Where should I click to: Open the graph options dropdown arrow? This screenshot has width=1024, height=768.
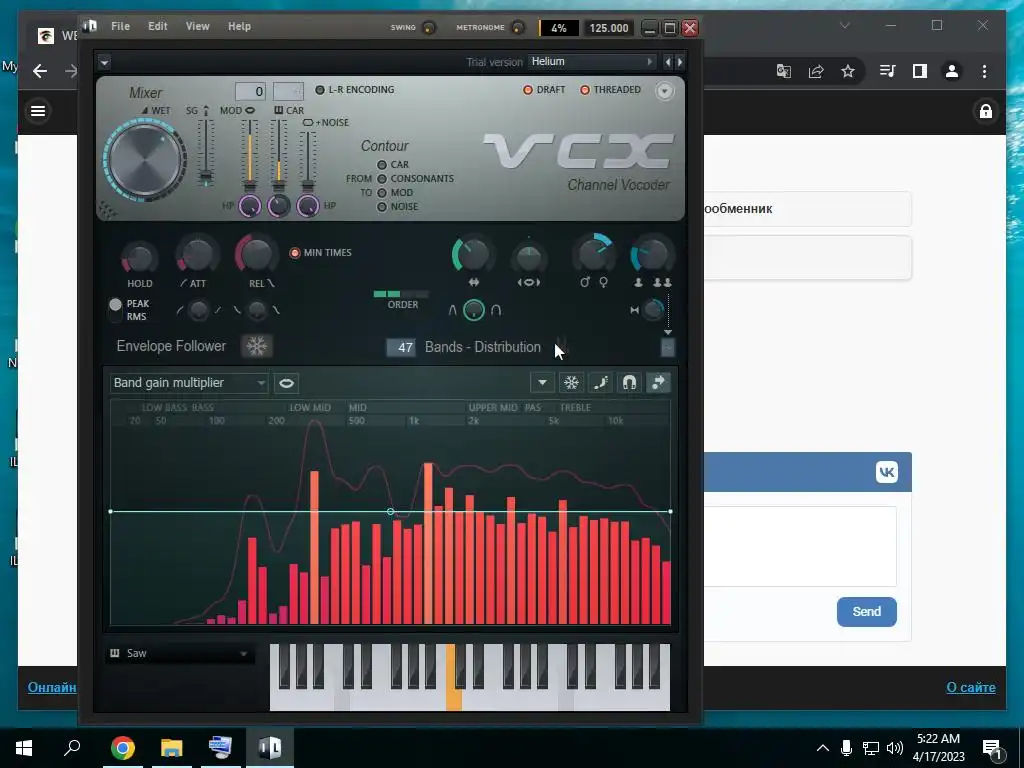[542, 383]
